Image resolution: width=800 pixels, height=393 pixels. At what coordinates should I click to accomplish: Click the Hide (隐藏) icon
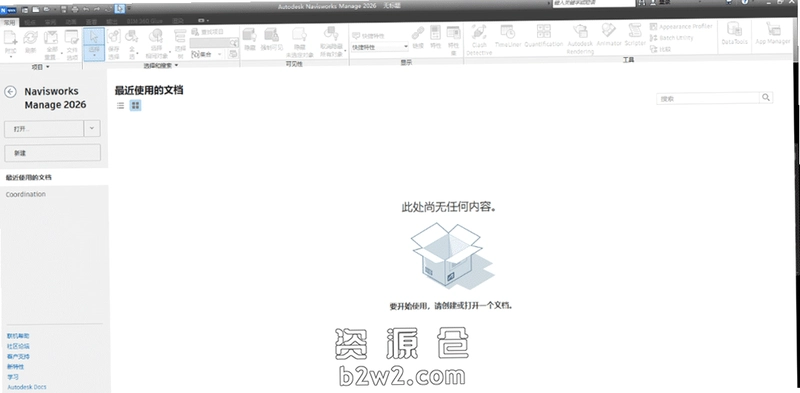(249, 35)
